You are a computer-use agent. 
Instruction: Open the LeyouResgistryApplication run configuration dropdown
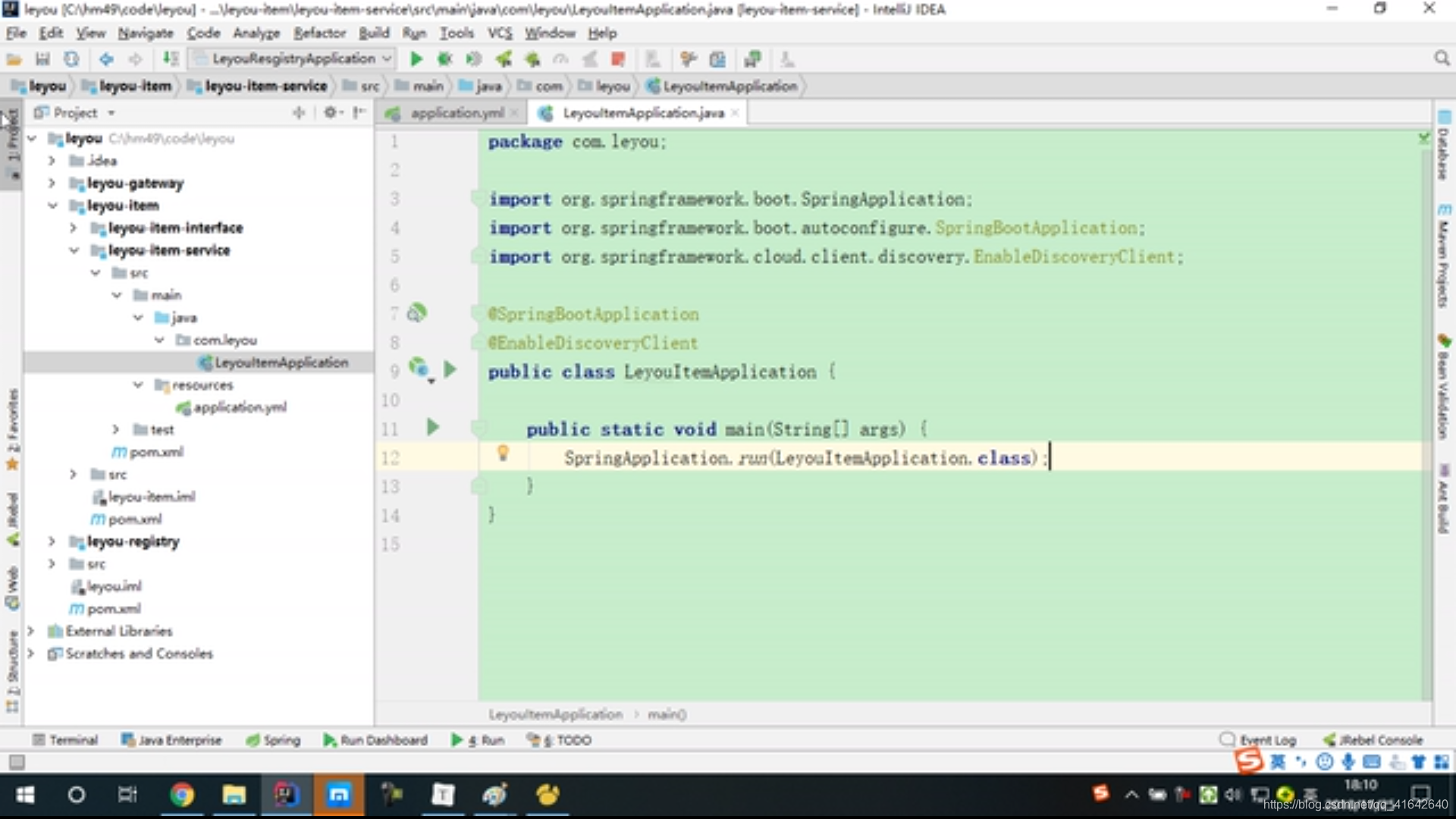click(292, 58)
